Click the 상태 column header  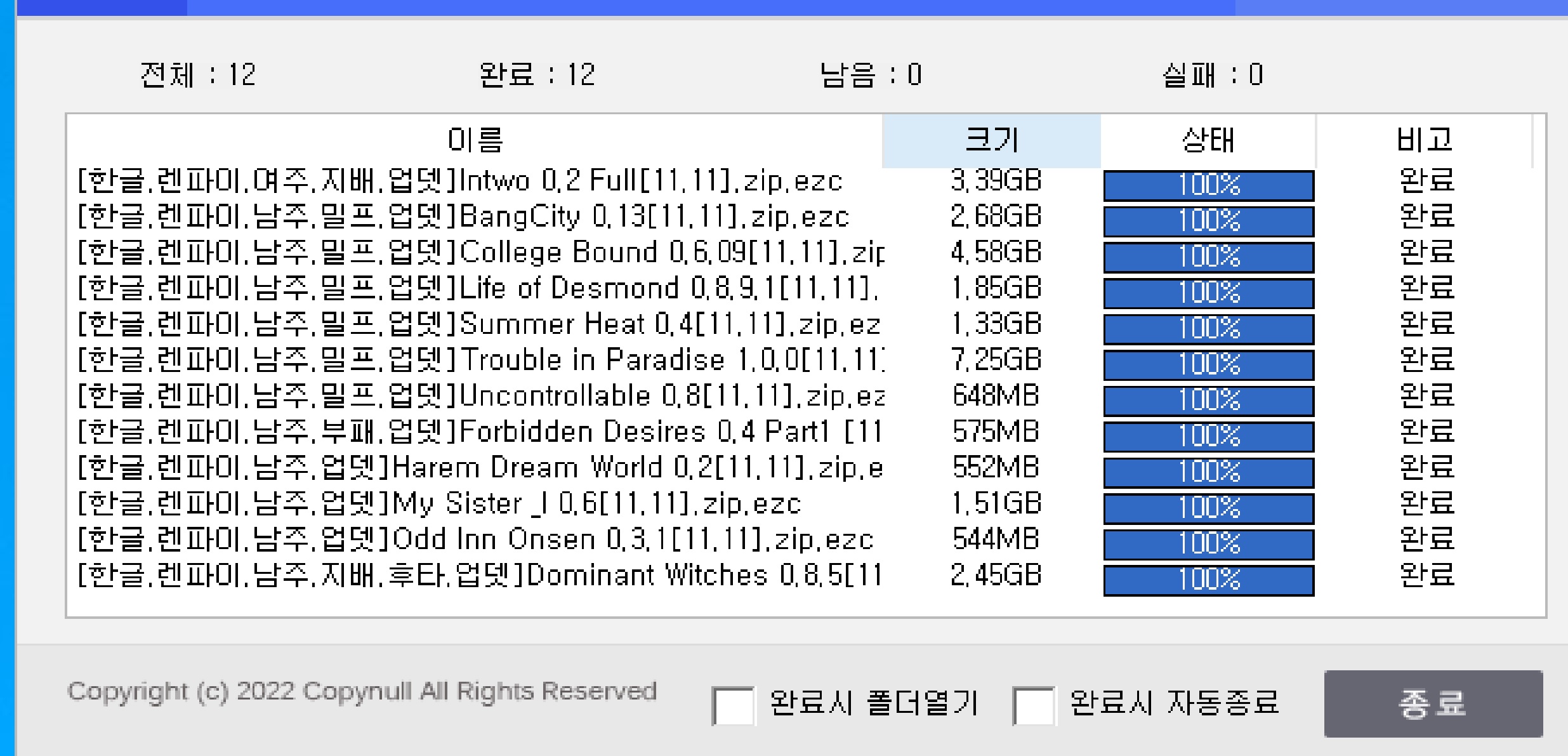pos(1208,140)
